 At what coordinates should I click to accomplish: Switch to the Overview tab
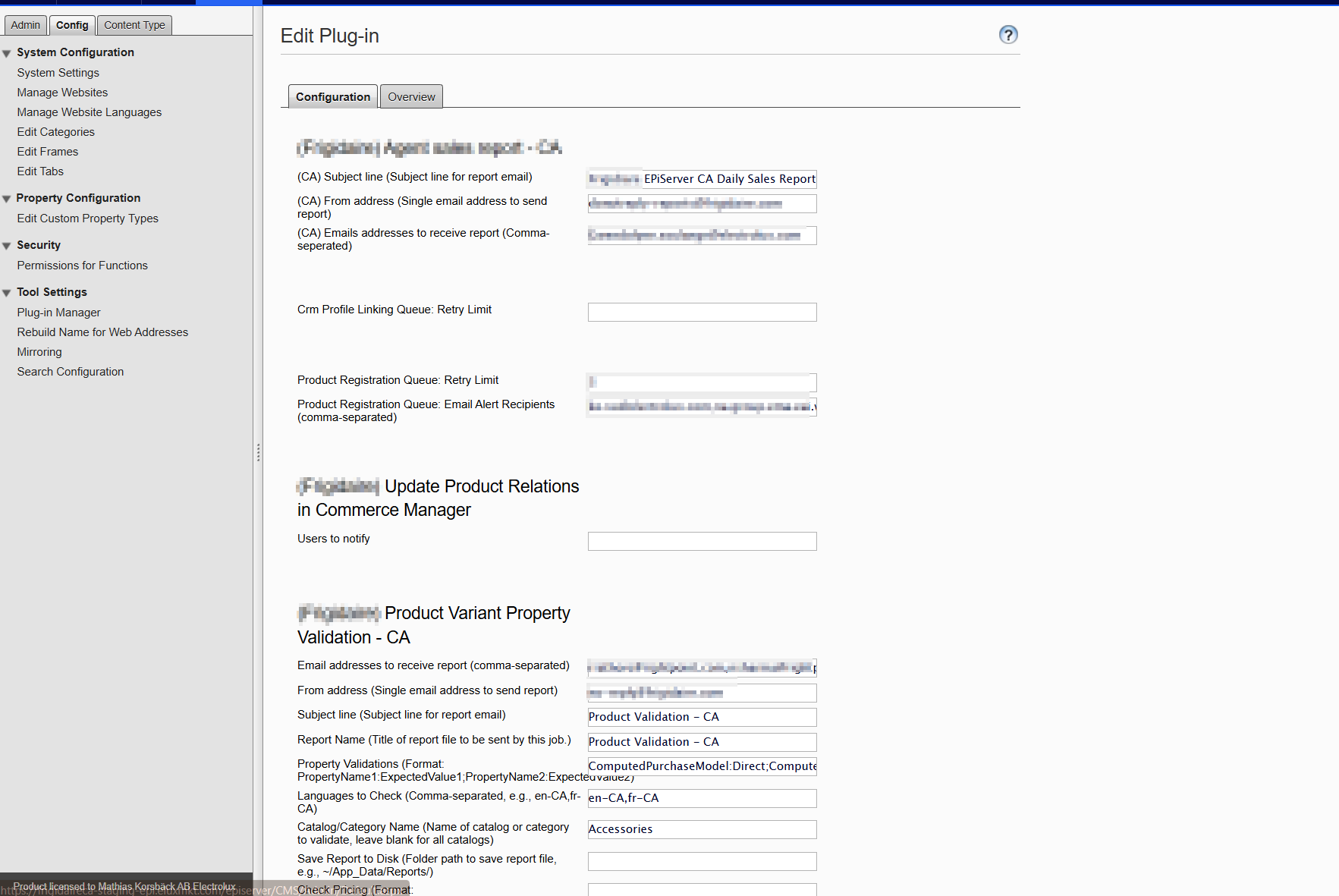(410, 96)
